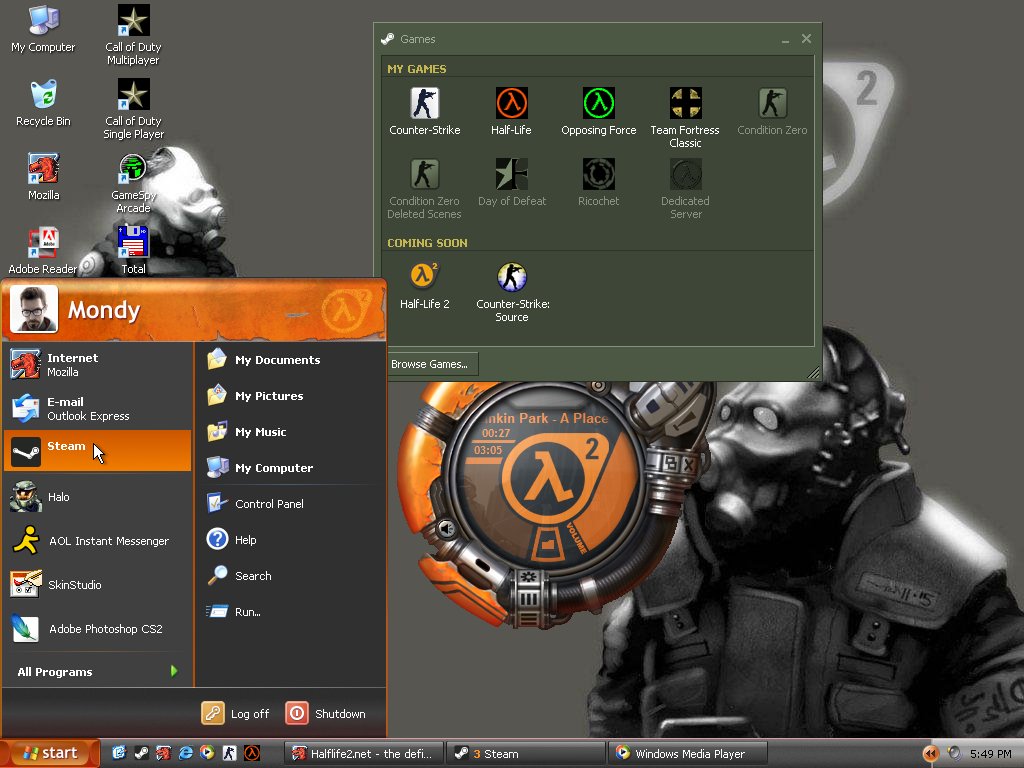Image resolution: width=1024 pixels, height=768 pixels.
Task: Click Show Desktop quick launch icon
Action: click(119, 753)
